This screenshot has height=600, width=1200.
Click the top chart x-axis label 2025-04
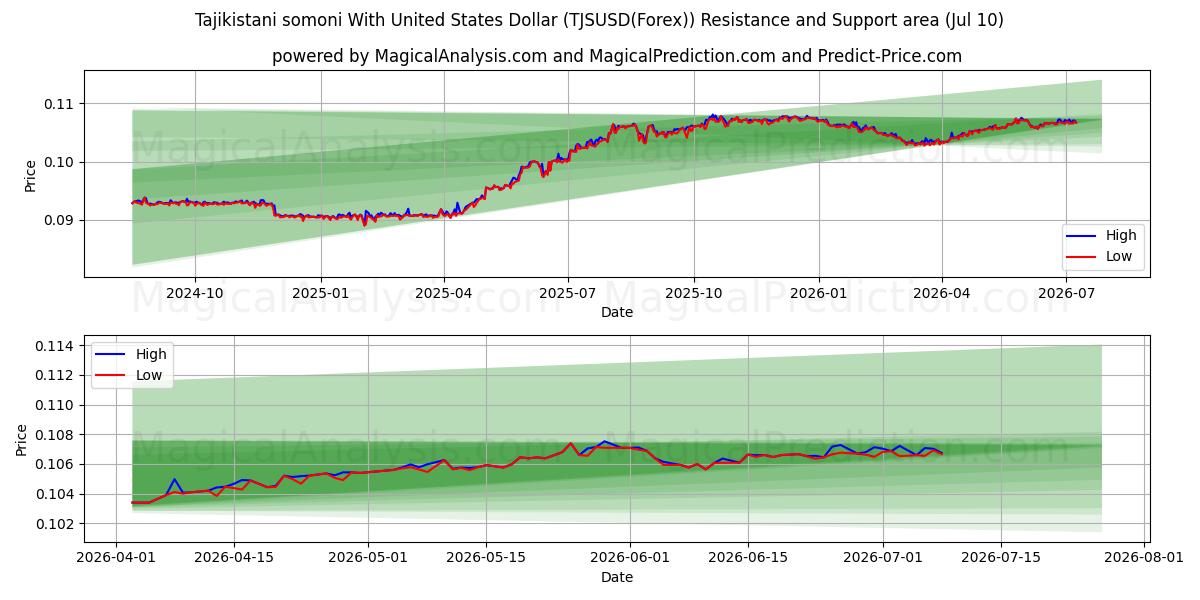point(444,294)
